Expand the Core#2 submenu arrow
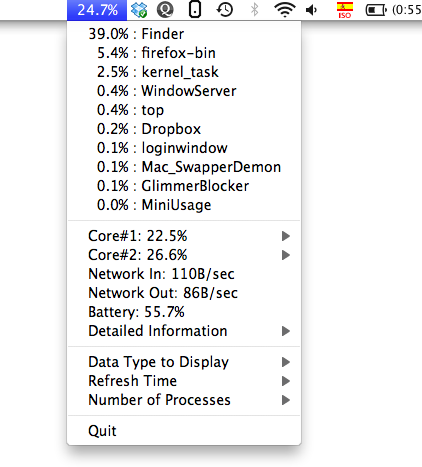 [286, 255]
